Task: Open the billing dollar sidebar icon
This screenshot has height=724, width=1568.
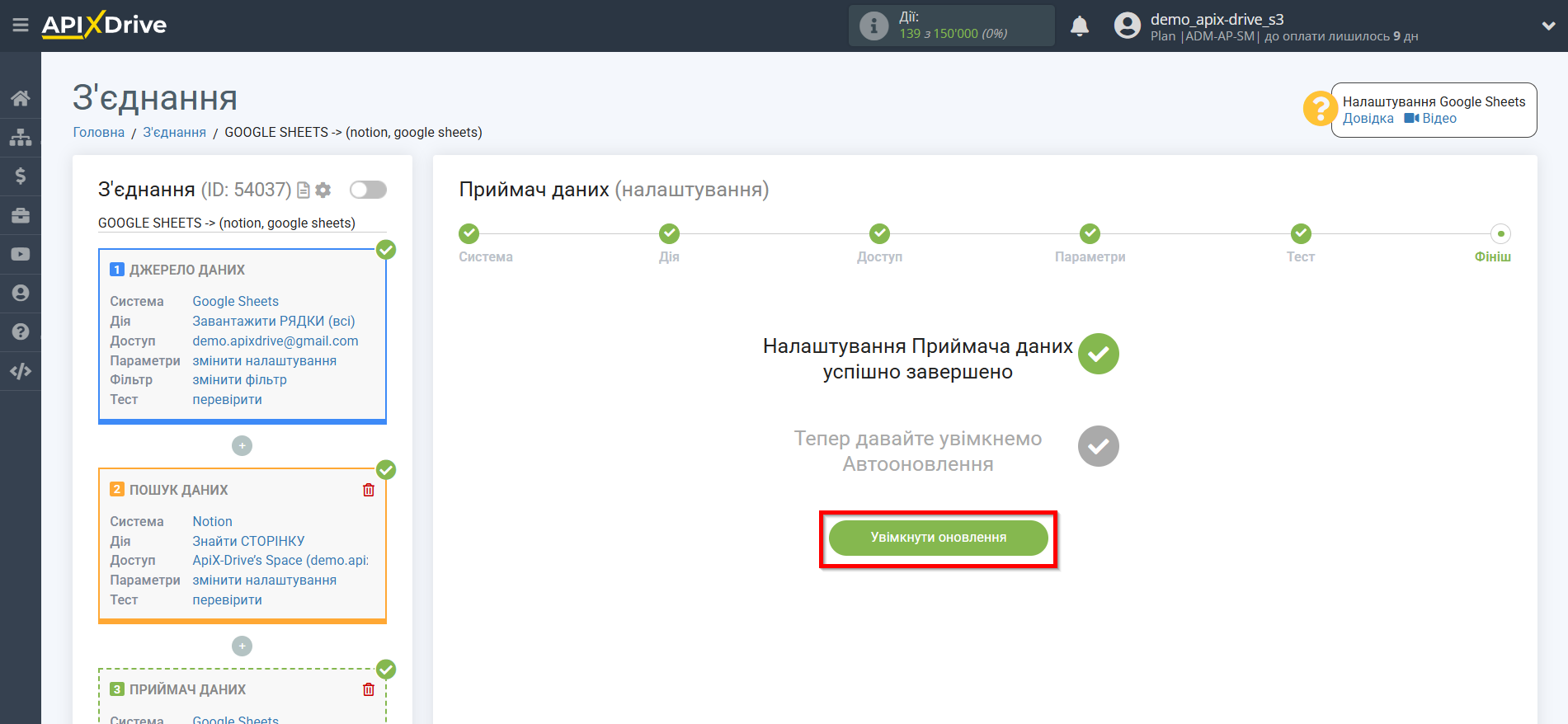Action: (x=21, y=176)
